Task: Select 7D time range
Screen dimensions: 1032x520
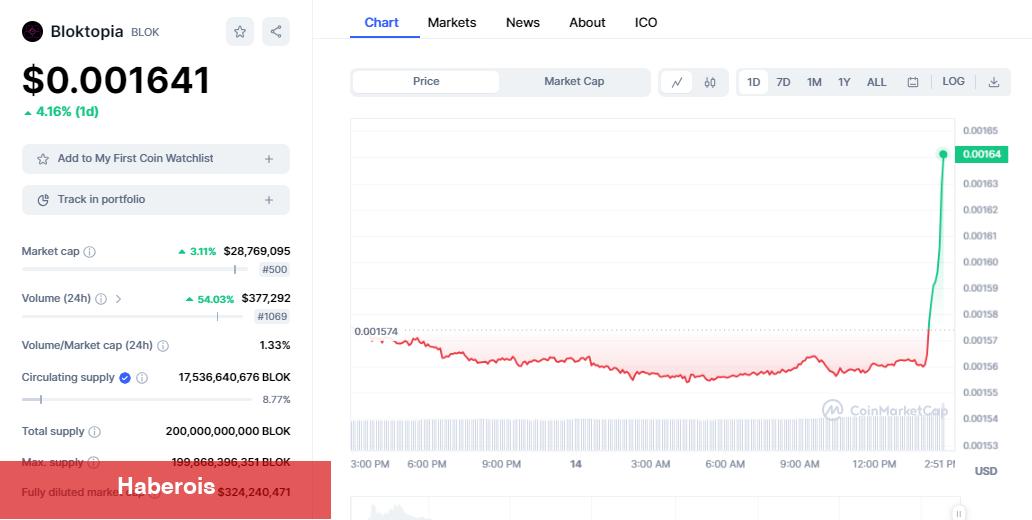Action: [783, 82]
